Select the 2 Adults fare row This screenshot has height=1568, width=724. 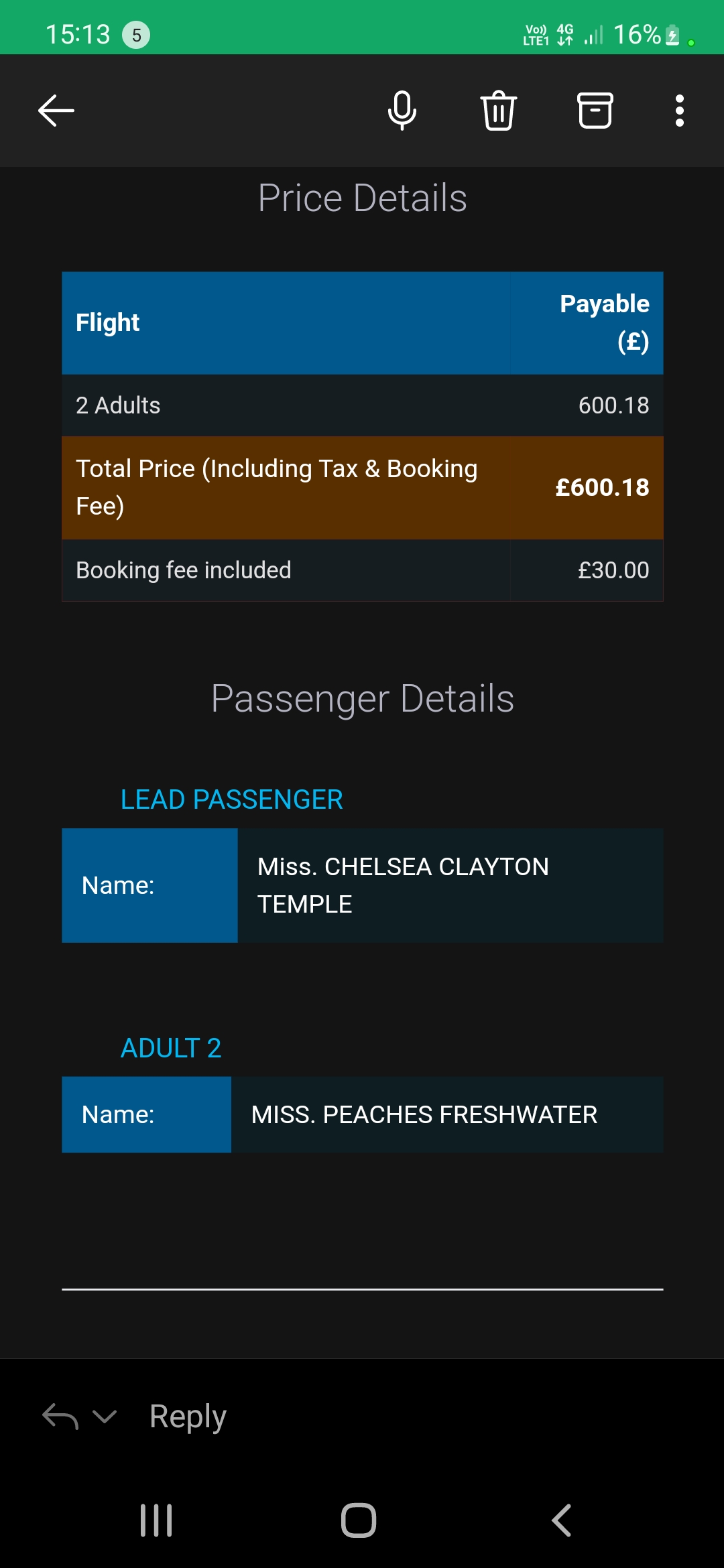[x=362, y=405]
